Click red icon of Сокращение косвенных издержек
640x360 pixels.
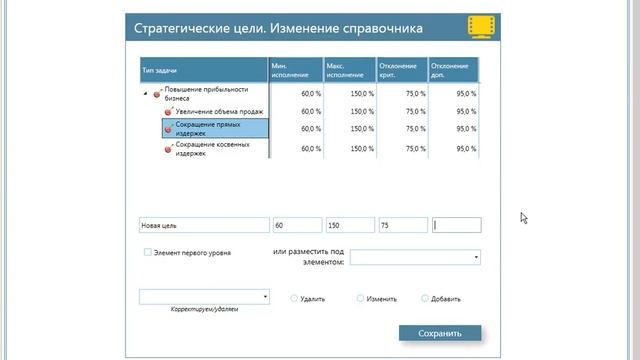click(168, 149)
